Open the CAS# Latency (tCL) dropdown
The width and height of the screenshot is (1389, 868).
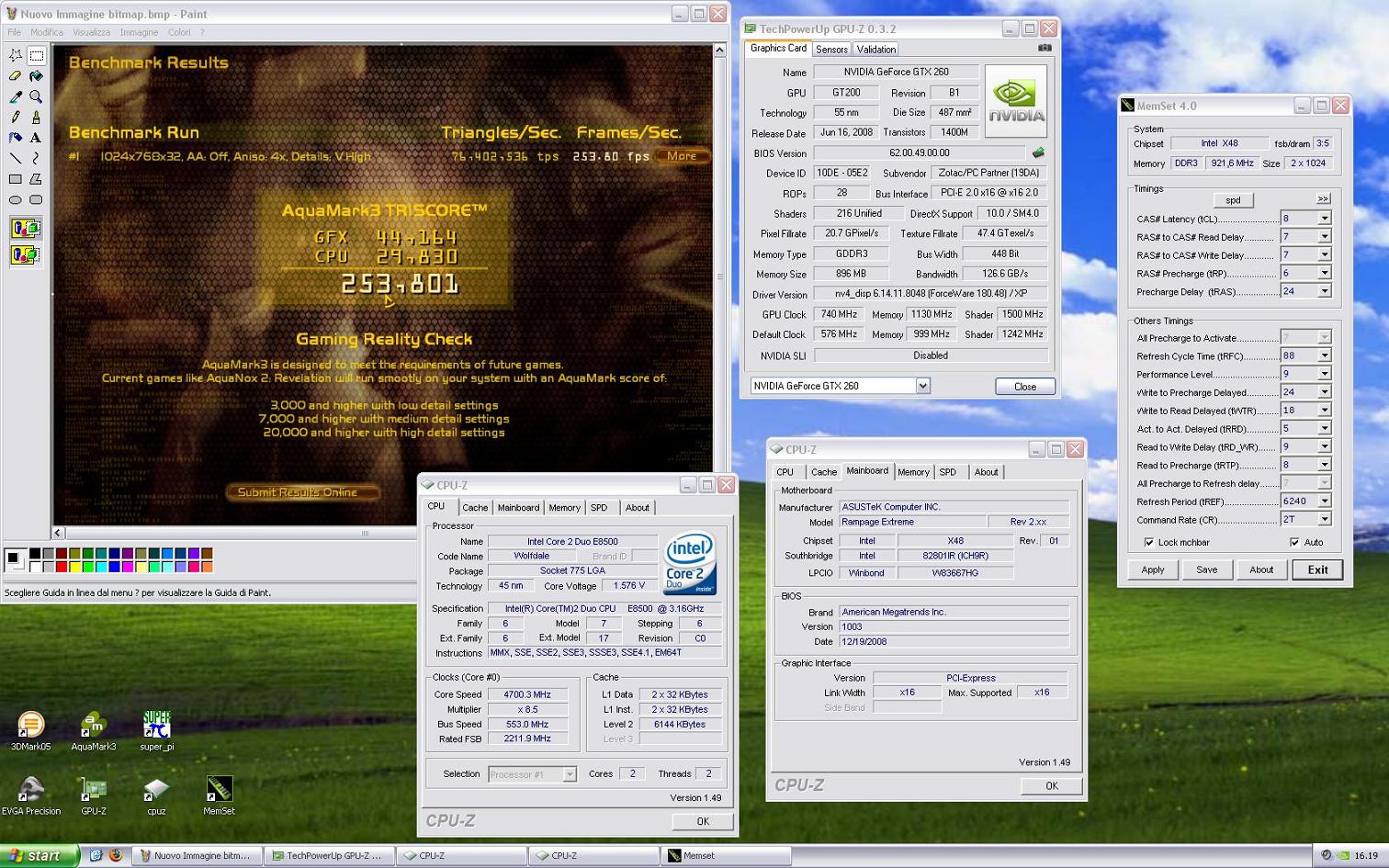[1324, 219]
